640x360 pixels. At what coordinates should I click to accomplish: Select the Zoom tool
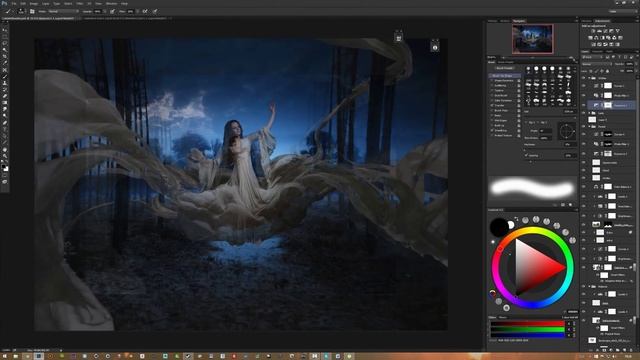pyautogui.click(x=5, y=156)
